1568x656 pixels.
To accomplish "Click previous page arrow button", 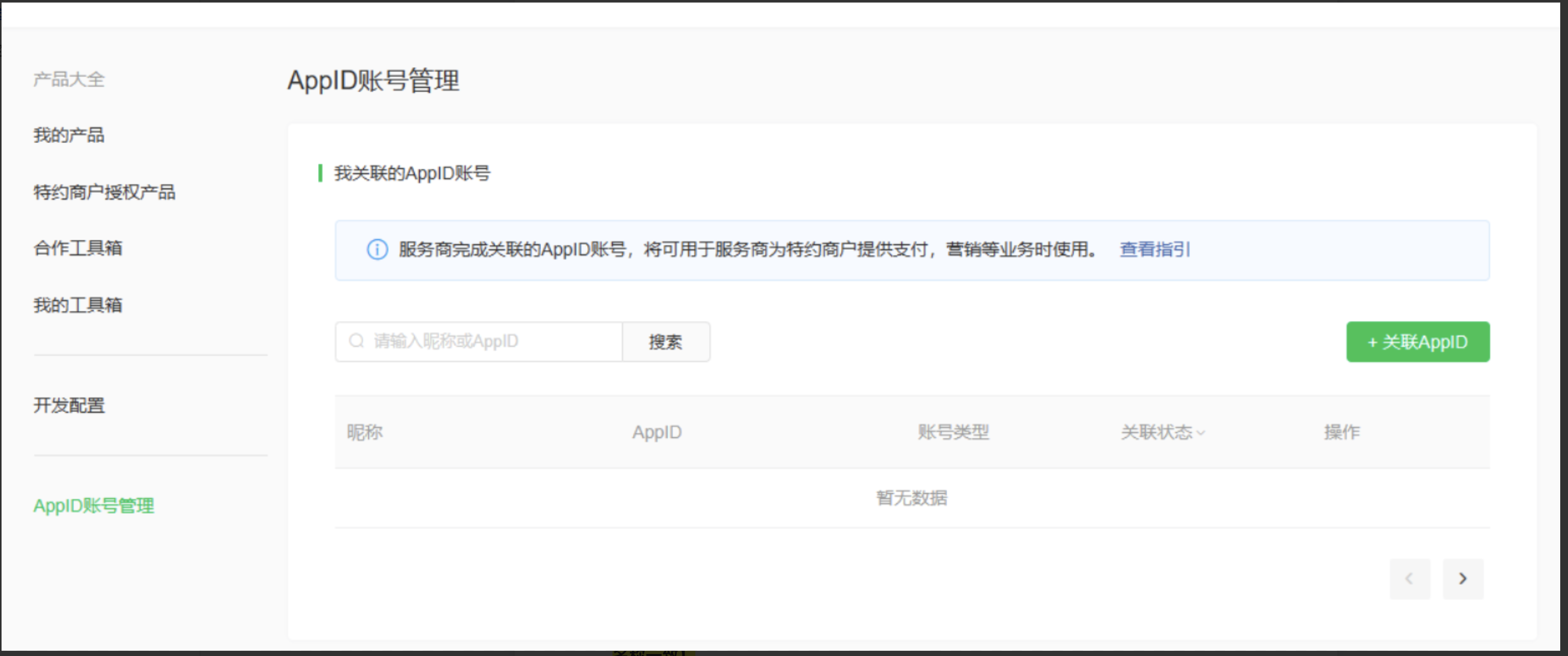I will (x=1409, y=579).
